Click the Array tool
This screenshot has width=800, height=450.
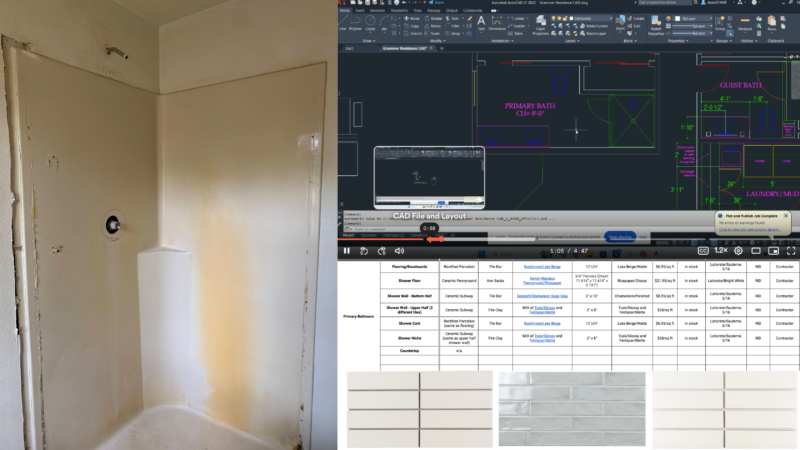coord(453,34)
